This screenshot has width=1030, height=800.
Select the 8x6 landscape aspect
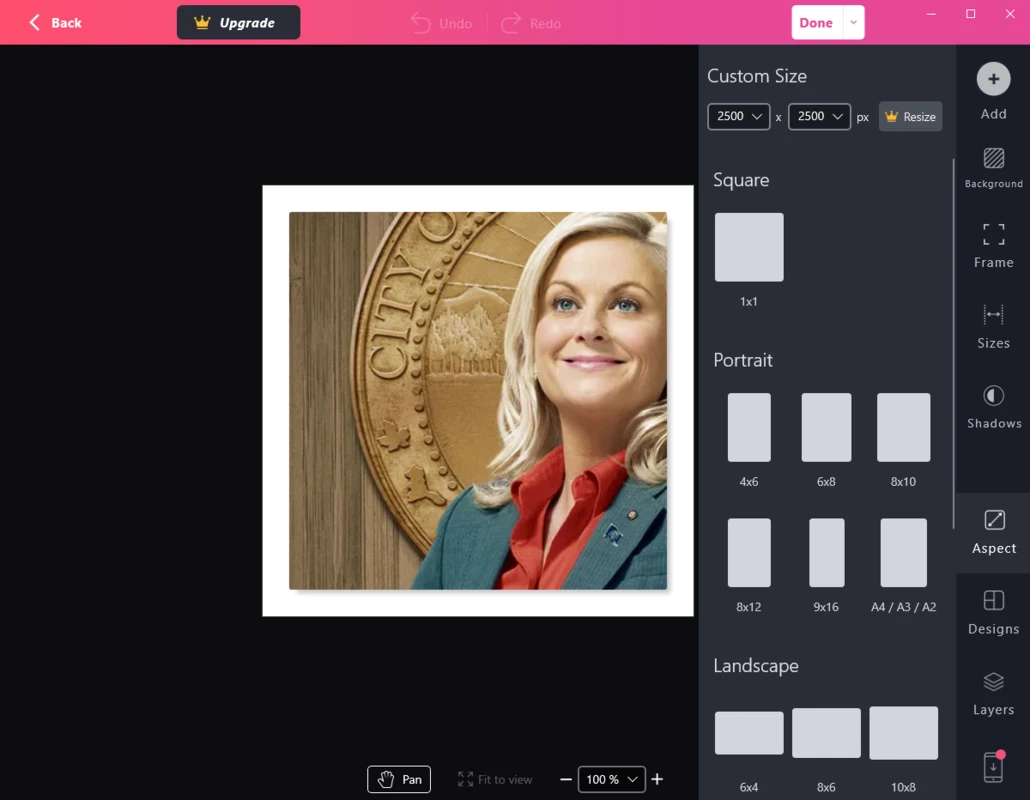[826, 733]
